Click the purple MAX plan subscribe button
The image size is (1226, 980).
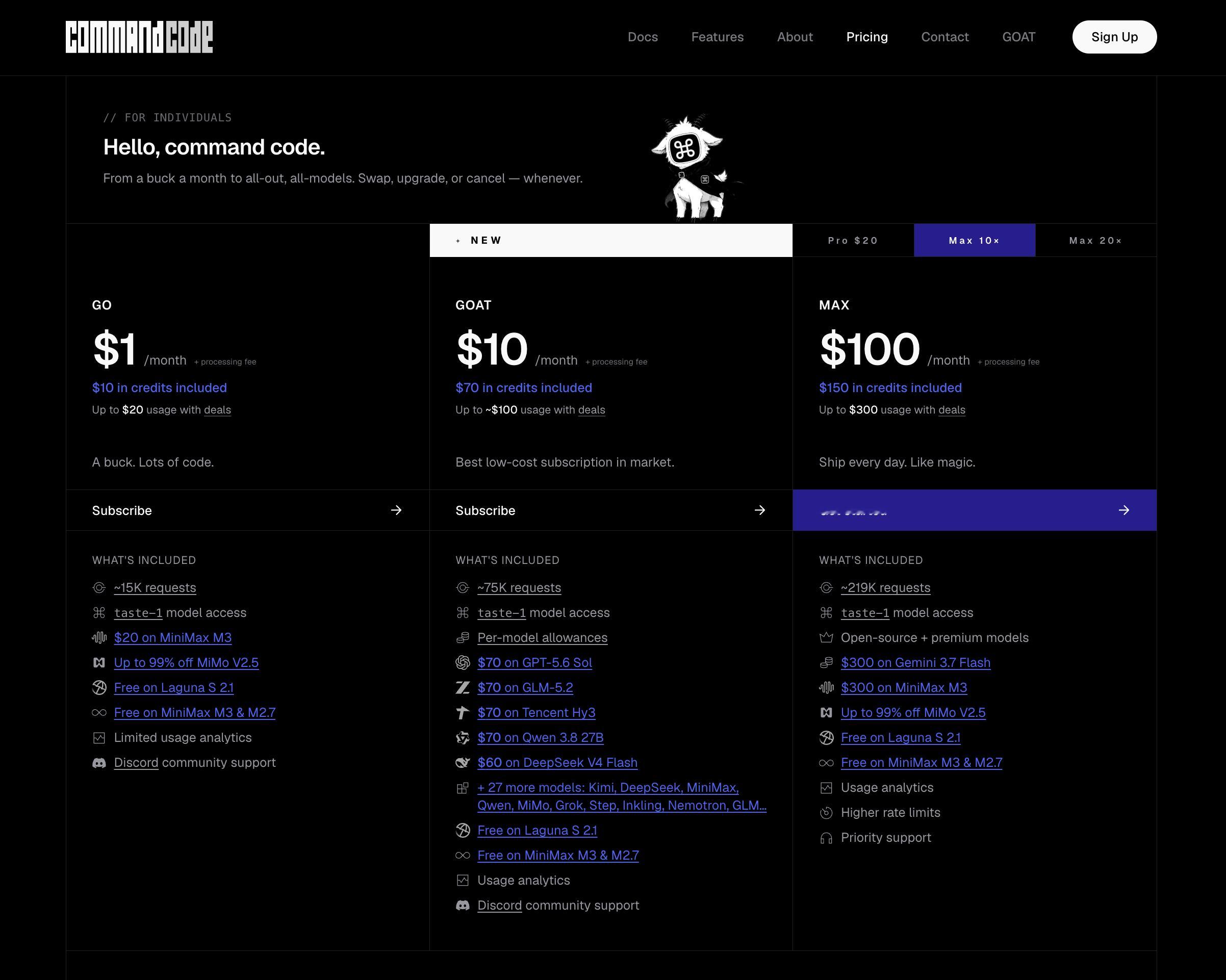pyautogui.click(x=975, y=510)
